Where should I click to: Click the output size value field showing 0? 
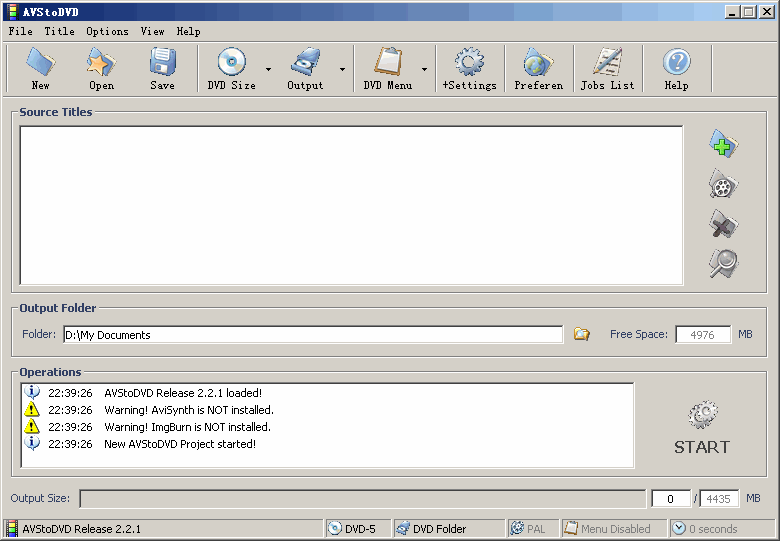671,499
